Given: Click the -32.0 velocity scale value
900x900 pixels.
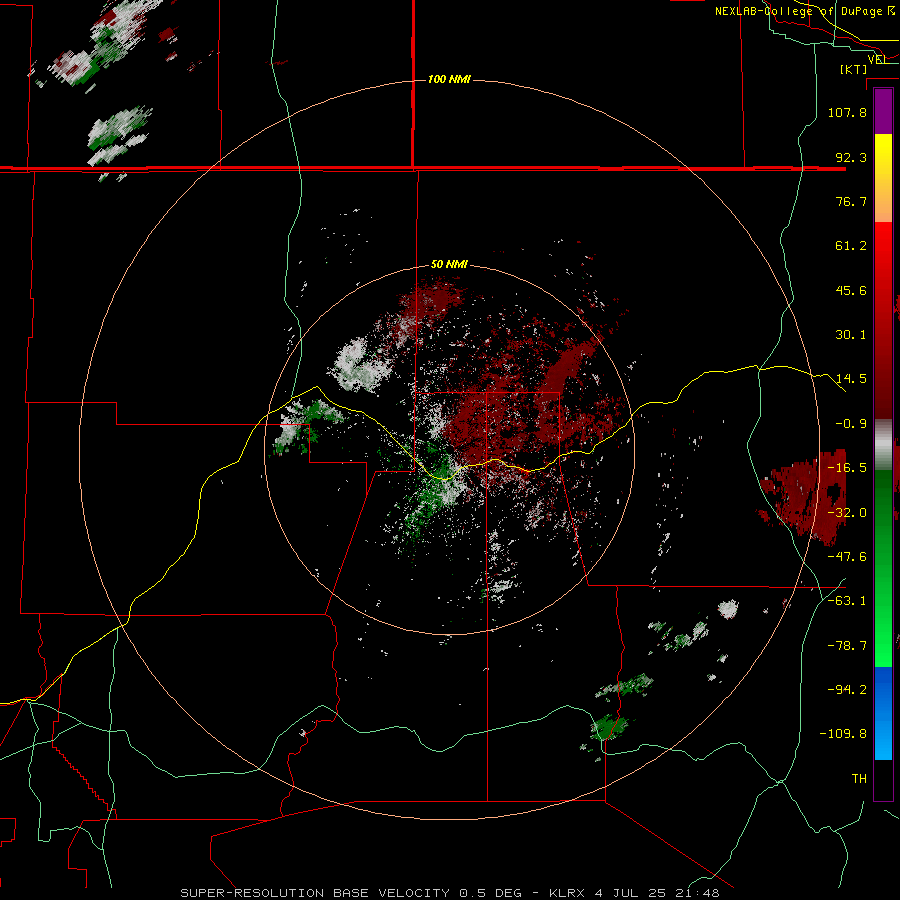Looking at the screenshot, I should pos(847,513).
